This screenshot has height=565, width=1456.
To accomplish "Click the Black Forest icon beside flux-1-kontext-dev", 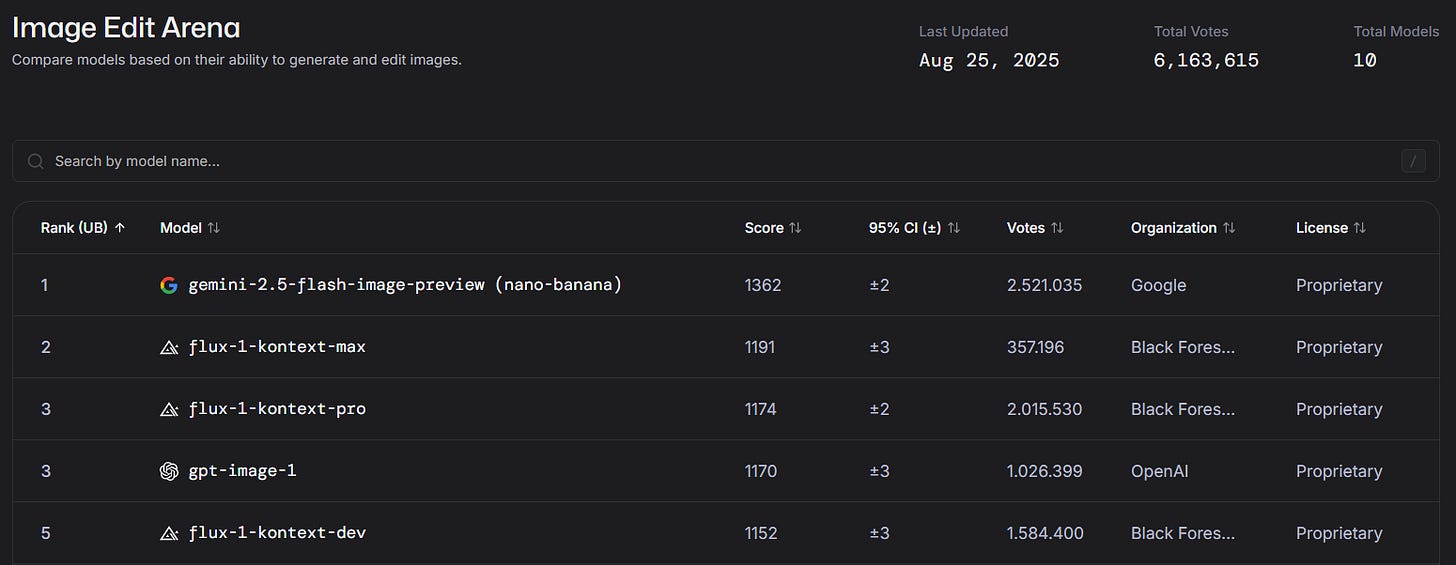I will (x=169, y=533).
